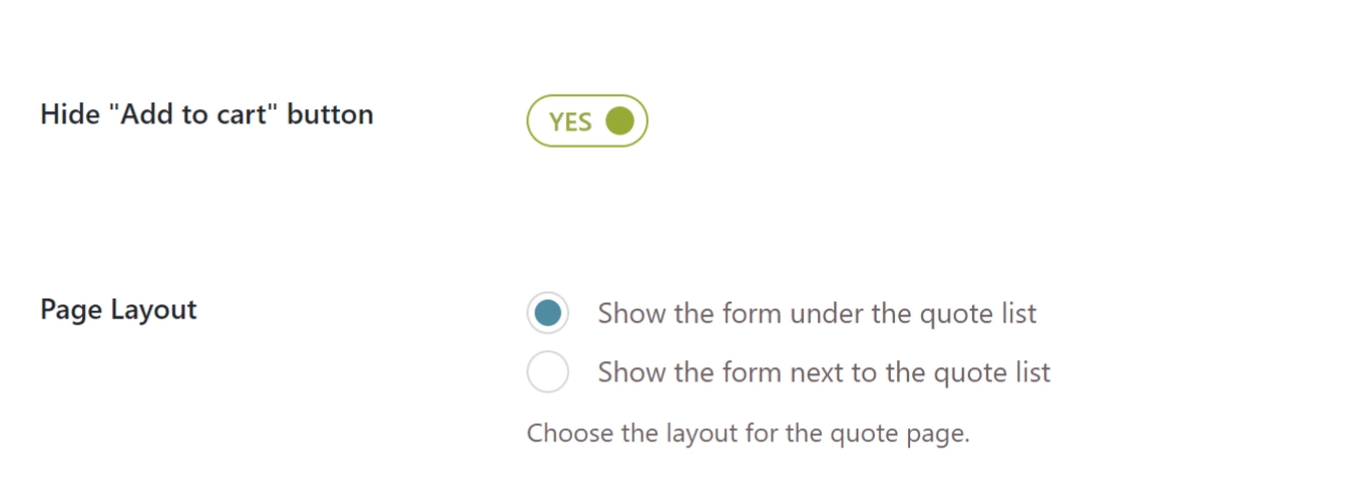Disable hiding of the Add to cart button
Image resolution: width=1370 pixels, height=494 pixels.
pos(587,121)
